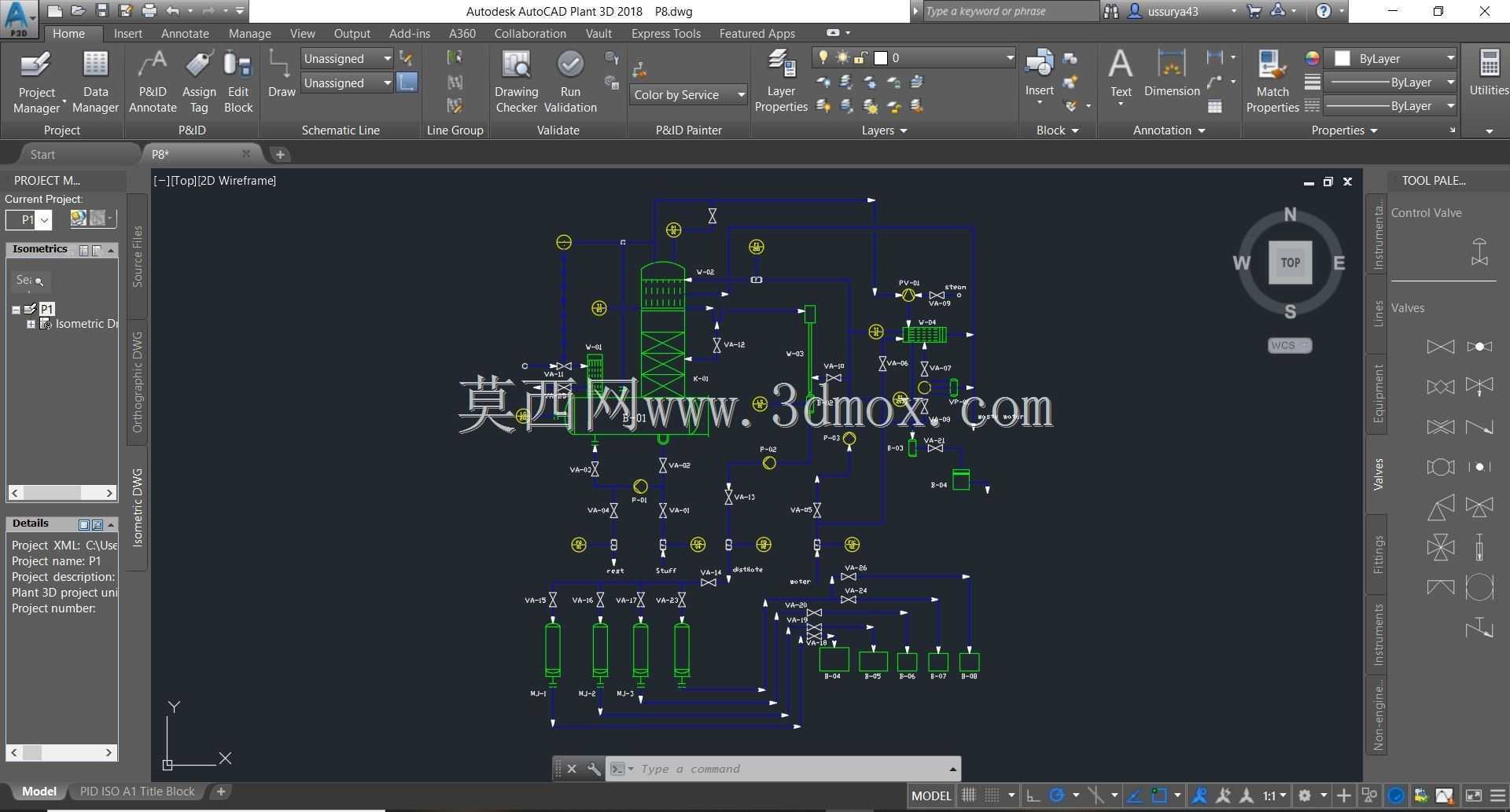Viewport: 1510px width, 812px height.
Task: Open the Insert ribbon tab
Action: click(127, 34)
